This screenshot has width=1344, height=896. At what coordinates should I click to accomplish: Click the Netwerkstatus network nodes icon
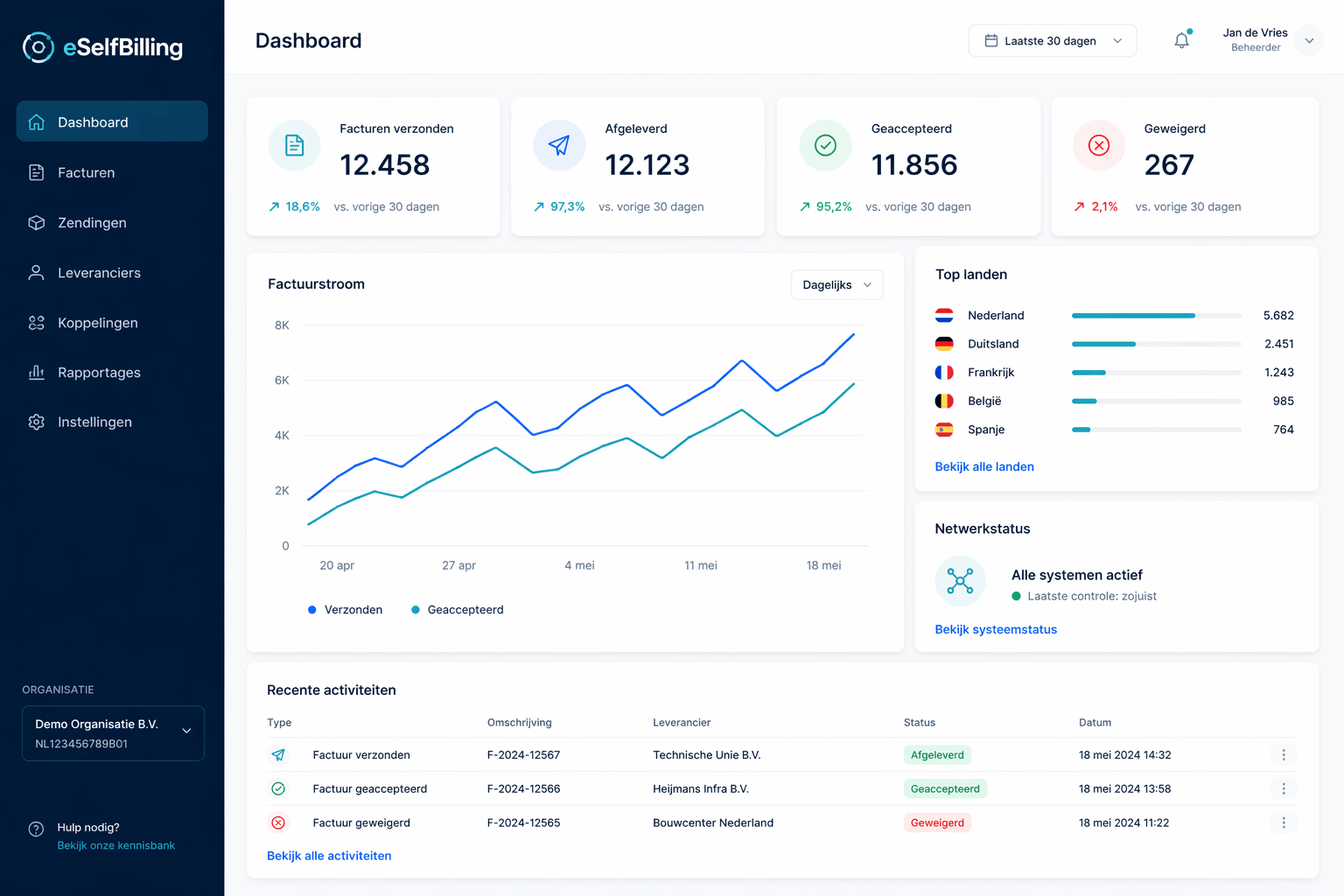coord(960,581)
